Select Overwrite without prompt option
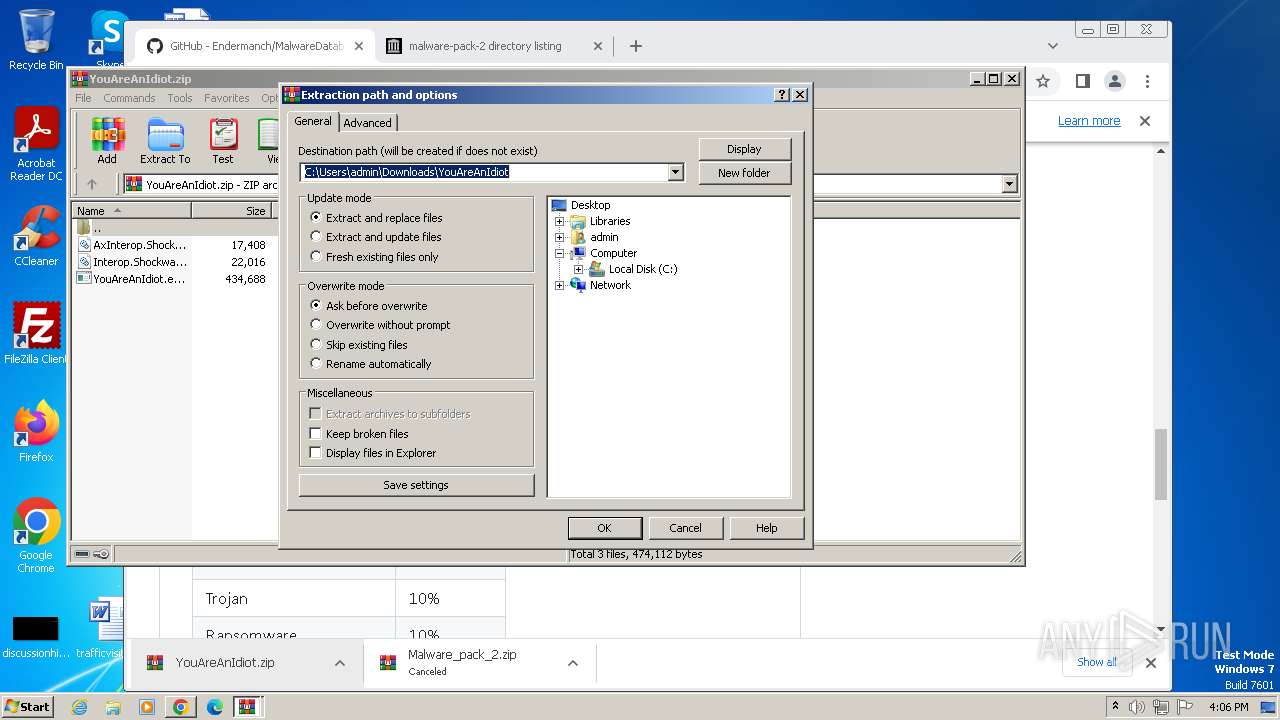Image resolution: width=1280 pixels, height=720 pixels. click(x=381, y=325)
